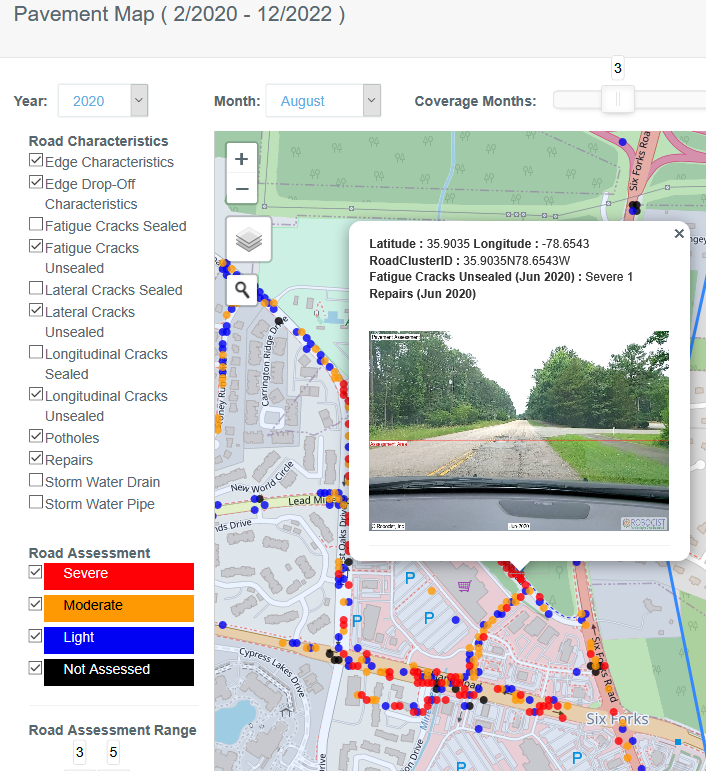The height and width of the screenshot is (771, 706).
Task: Click the red Severe color swatch
Action: 119,575
